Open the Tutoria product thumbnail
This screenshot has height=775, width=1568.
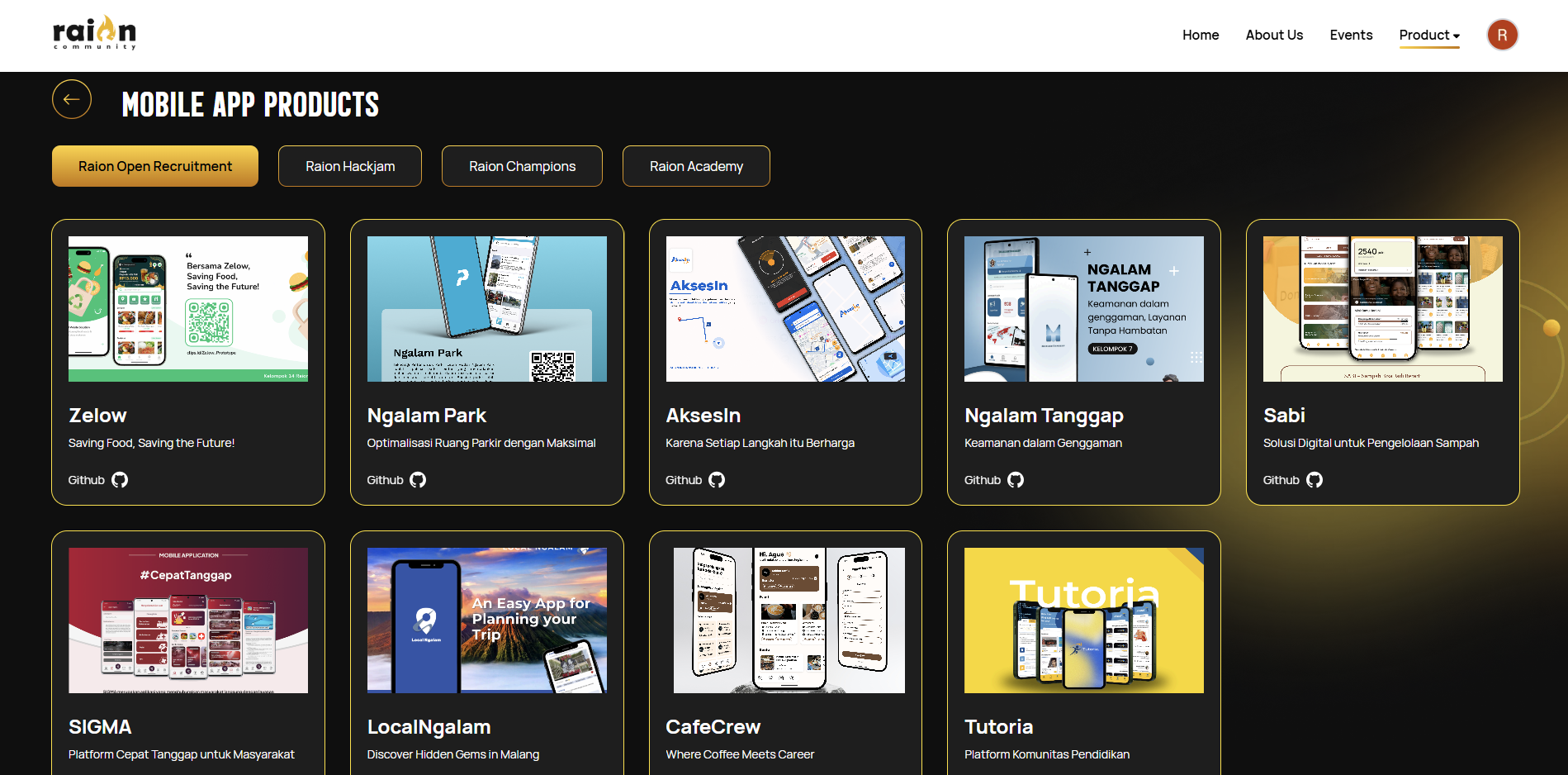[1084, 620]
